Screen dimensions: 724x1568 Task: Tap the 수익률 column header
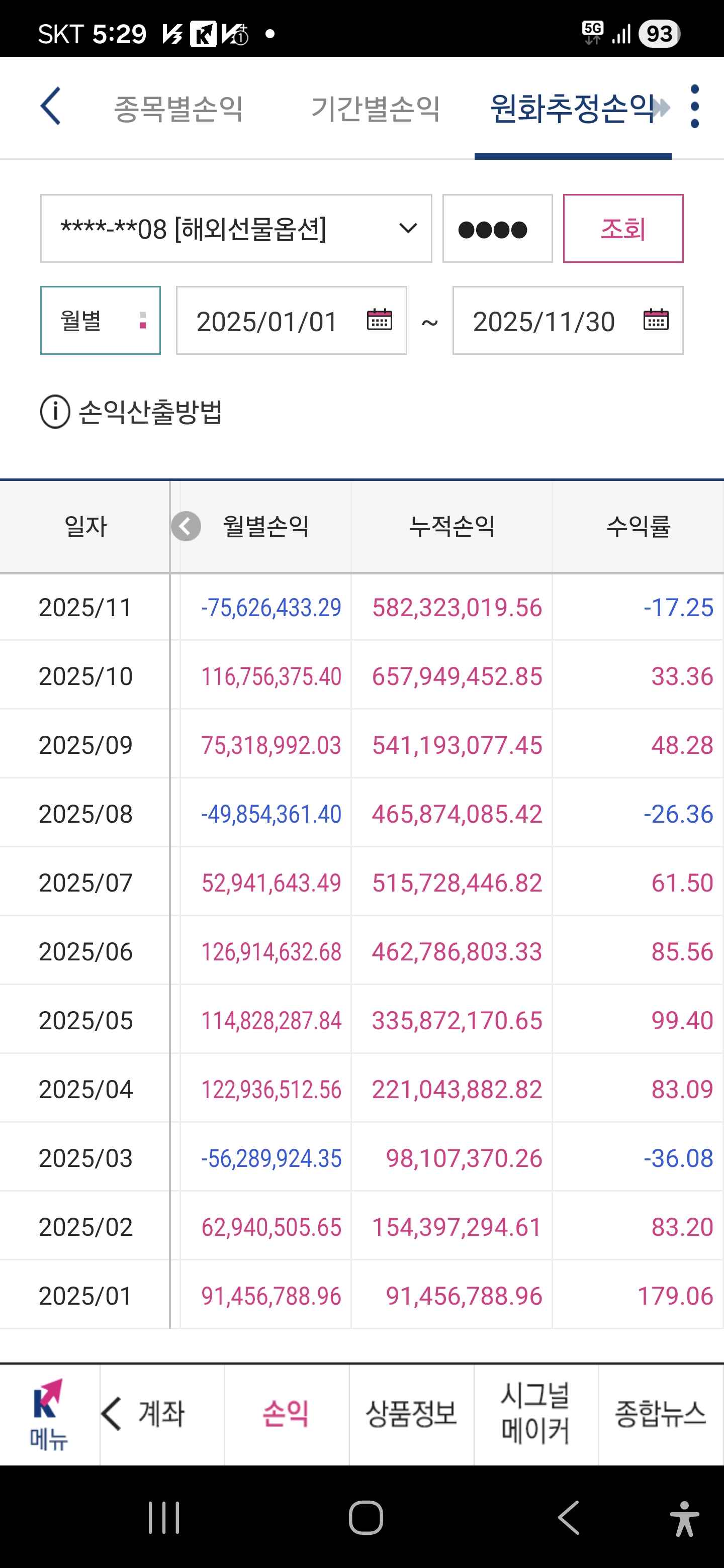(x=638, y=527)
